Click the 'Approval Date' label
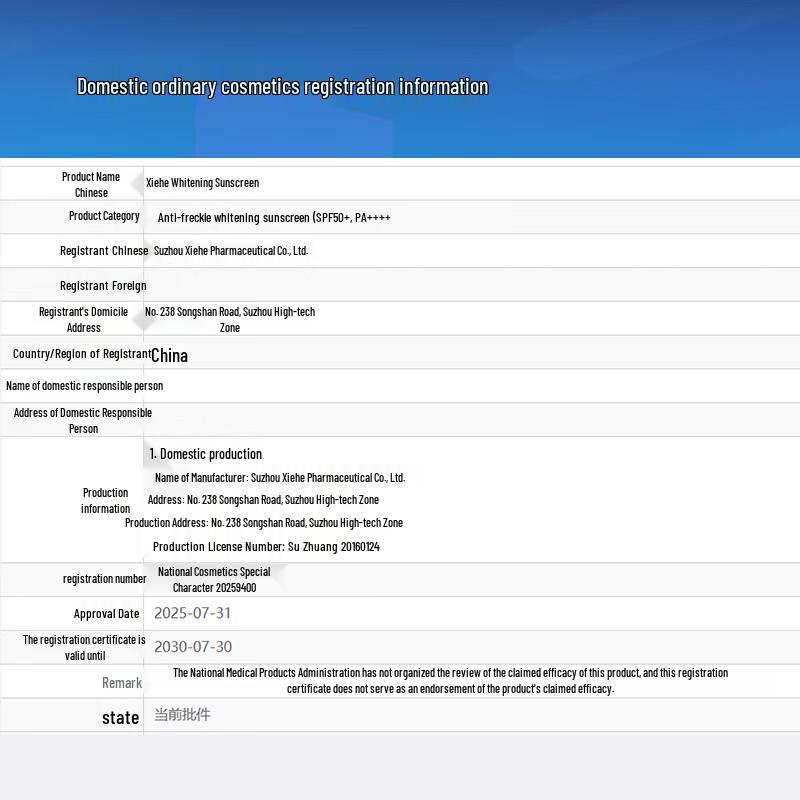The height and width of the screenshot is (800, 800). (107, 614)
